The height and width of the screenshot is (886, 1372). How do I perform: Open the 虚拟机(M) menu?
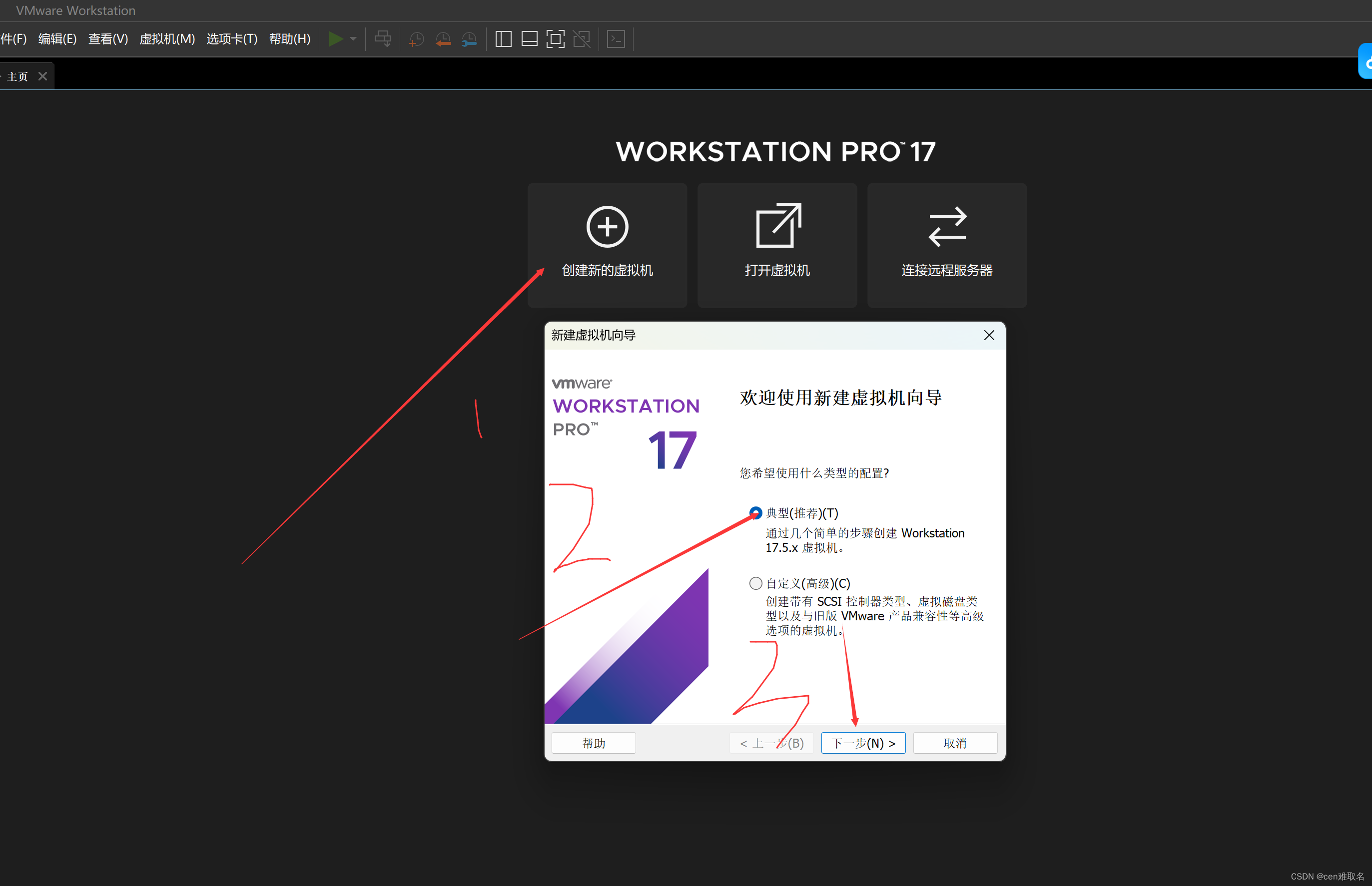(x=167, y=39)
